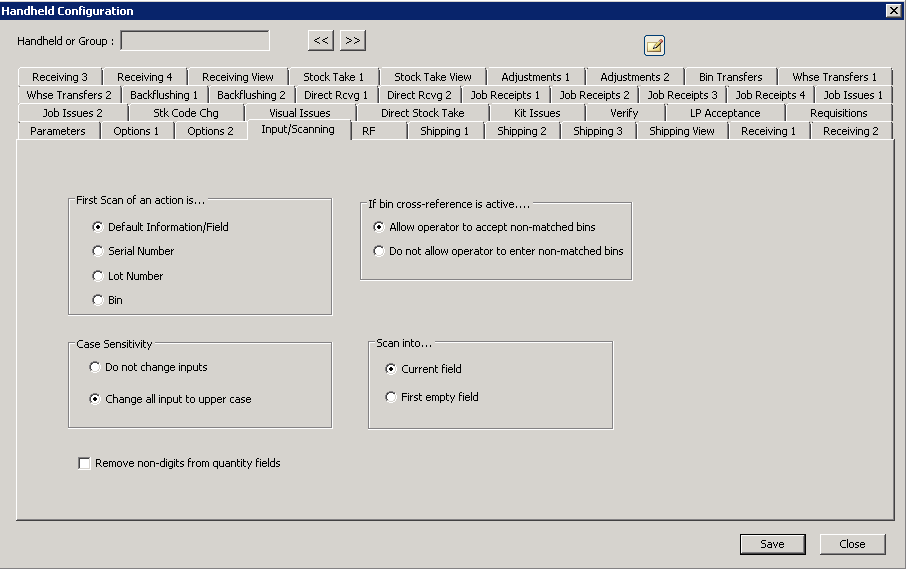Click the Close button at bottom
The height and width of the screenshot is (569, 906).
[852, 544]
